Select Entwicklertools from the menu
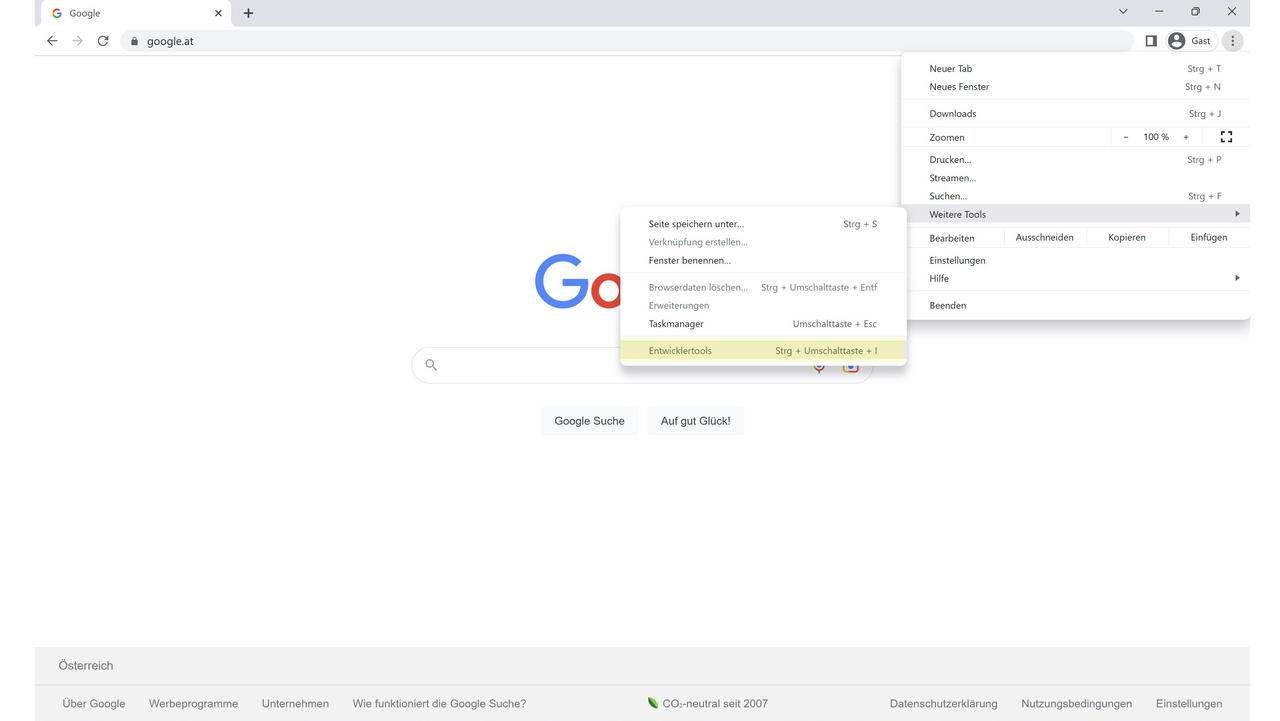1280x721 pixels. click(680, 350)
